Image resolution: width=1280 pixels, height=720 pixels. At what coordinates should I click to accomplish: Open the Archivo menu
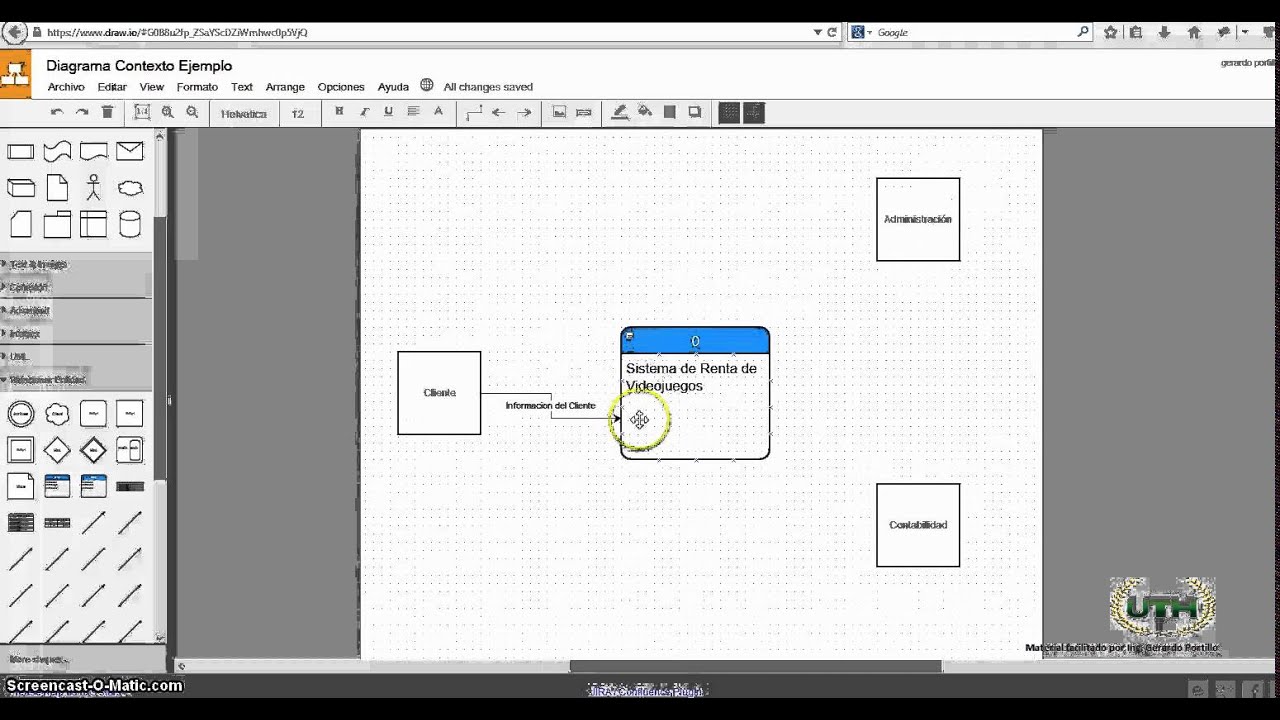pyautogui.click(x=66, y=87)
